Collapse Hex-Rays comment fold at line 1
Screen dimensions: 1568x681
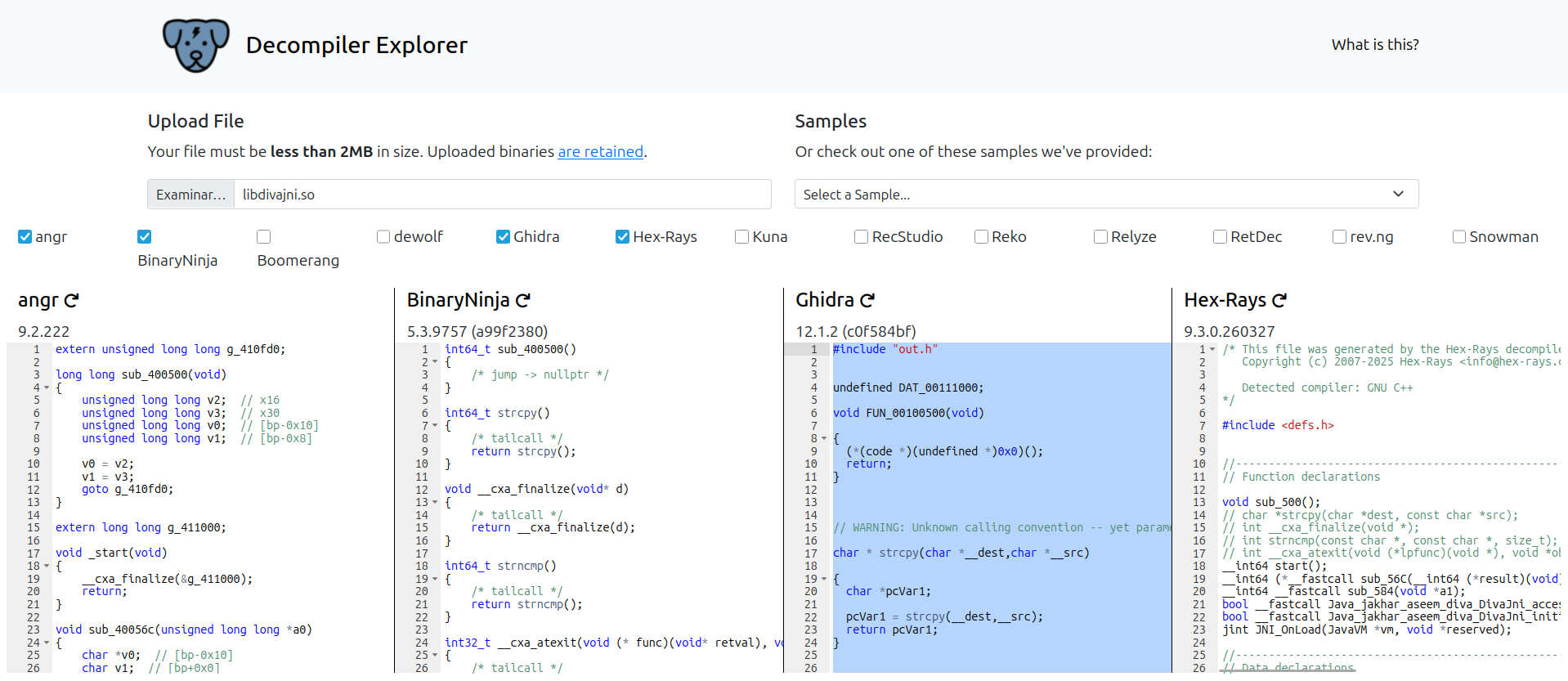point(1212,349)
